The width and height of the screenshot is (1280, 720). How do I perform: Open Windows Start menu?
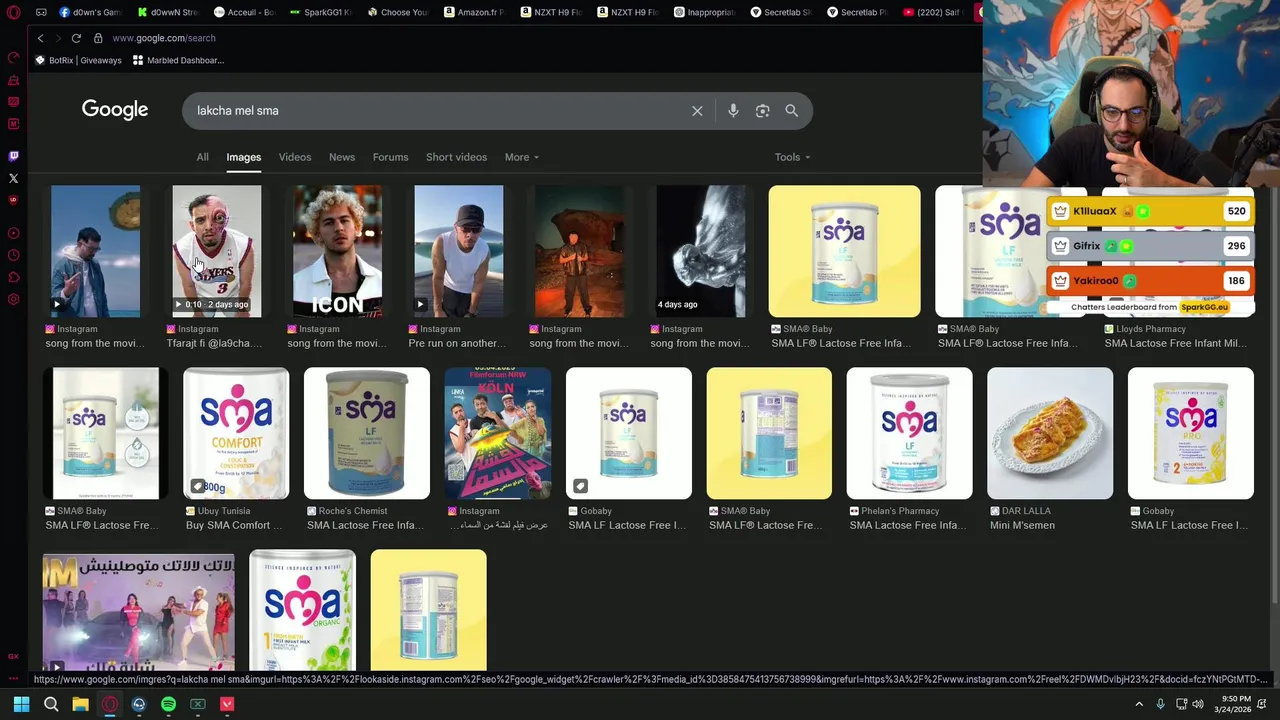21,704
